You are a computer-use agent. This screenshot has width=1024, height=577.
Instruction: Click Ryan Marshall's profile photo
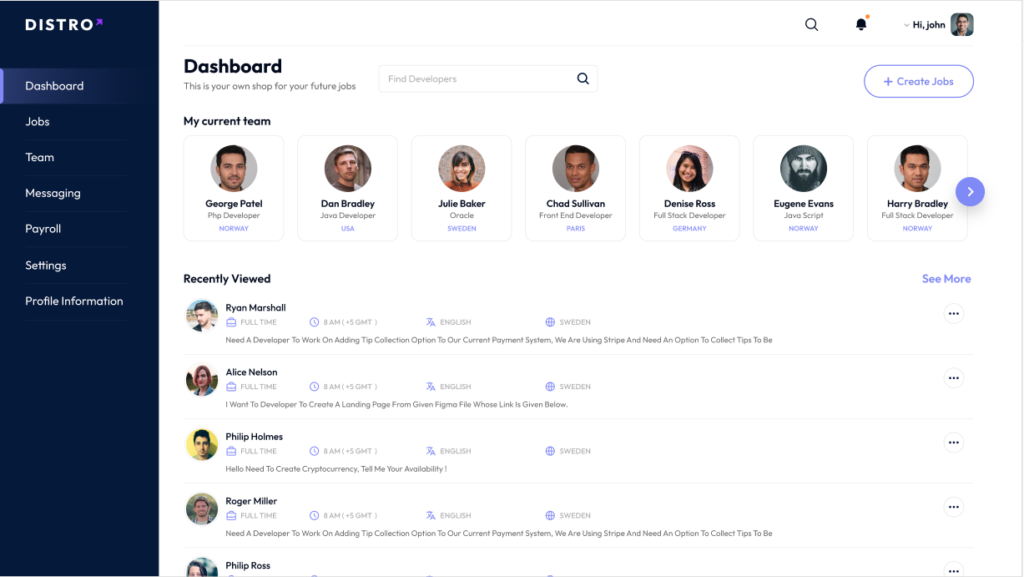coord(202,316)
